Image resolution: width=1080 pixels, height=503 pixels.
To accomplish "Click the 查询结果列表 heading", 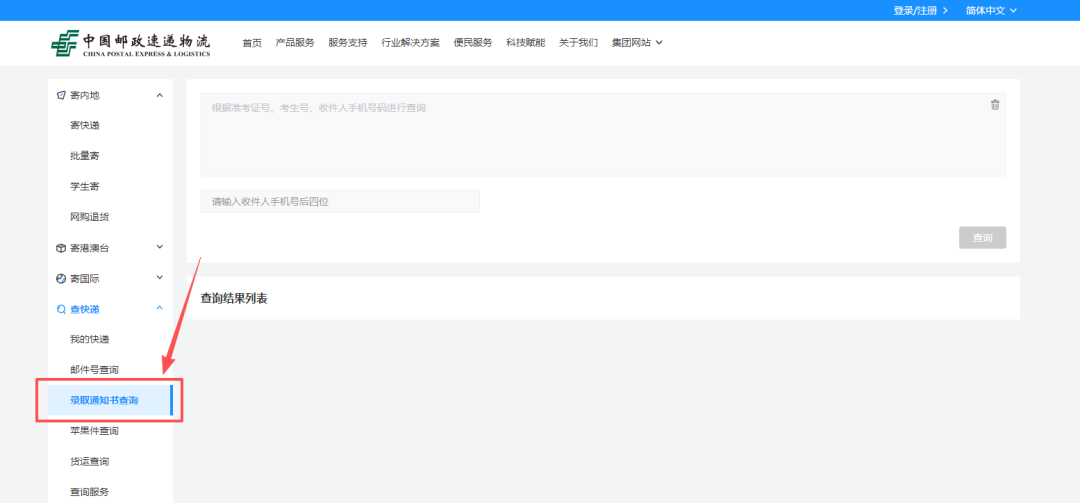I will (x=233, y=298).
